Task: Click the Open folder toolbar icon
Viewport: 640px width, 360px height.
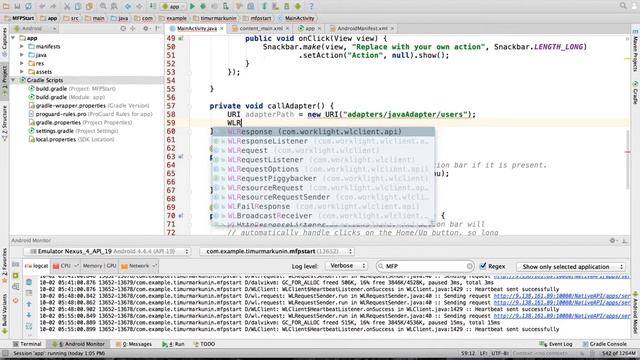Action: [6, 7]
